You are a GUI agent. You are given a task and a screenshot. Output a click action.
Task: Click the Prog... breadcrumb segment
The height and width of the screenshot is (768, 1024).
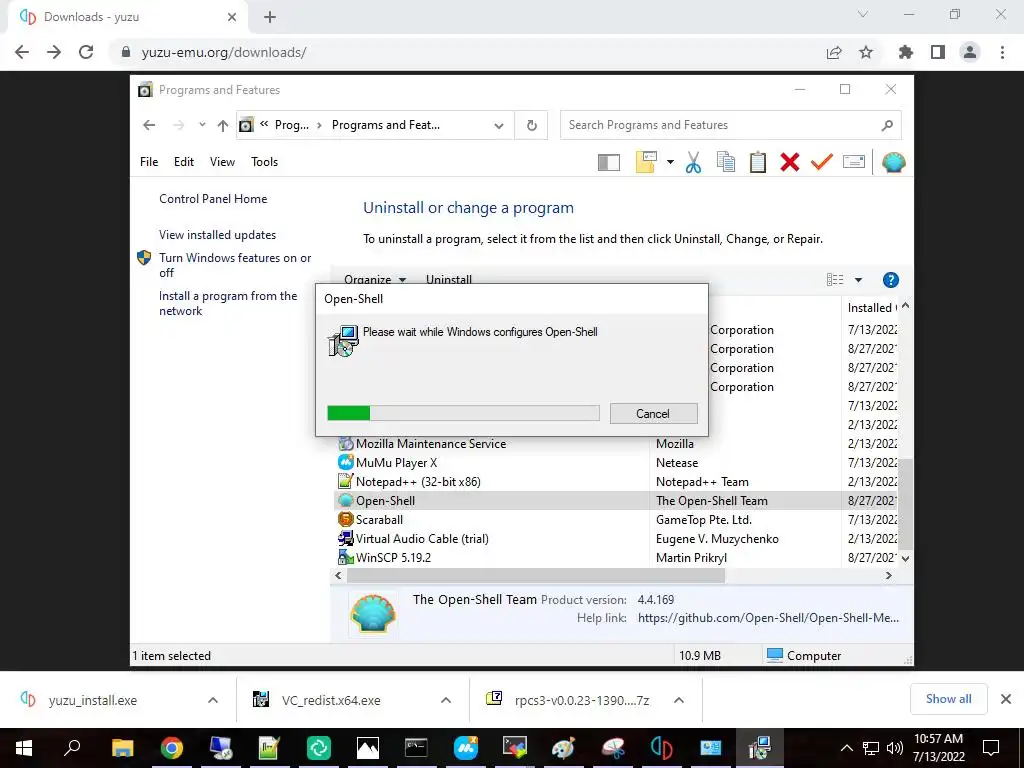[x=292, y=125]
